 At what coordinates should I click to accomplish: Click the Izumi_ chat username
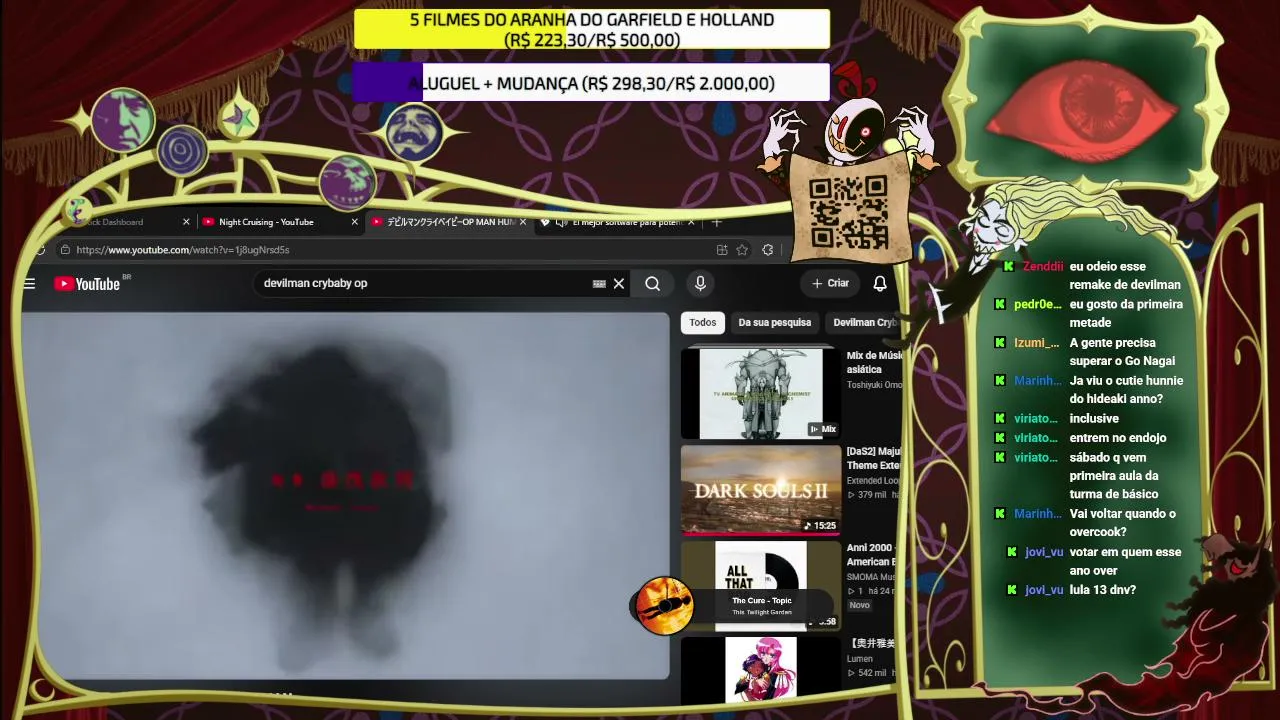pyautogui.click(x=1036, y=343)
